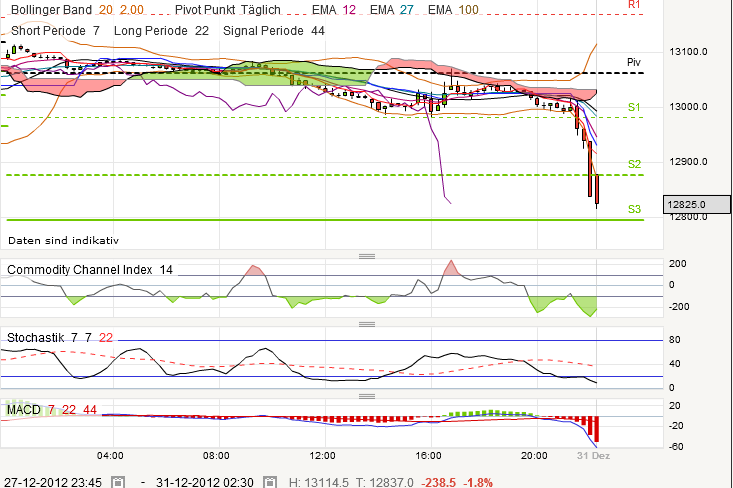Click the -60 label on MACD axis
This screenshot has height=488, width=733.
tap(676, 447)
